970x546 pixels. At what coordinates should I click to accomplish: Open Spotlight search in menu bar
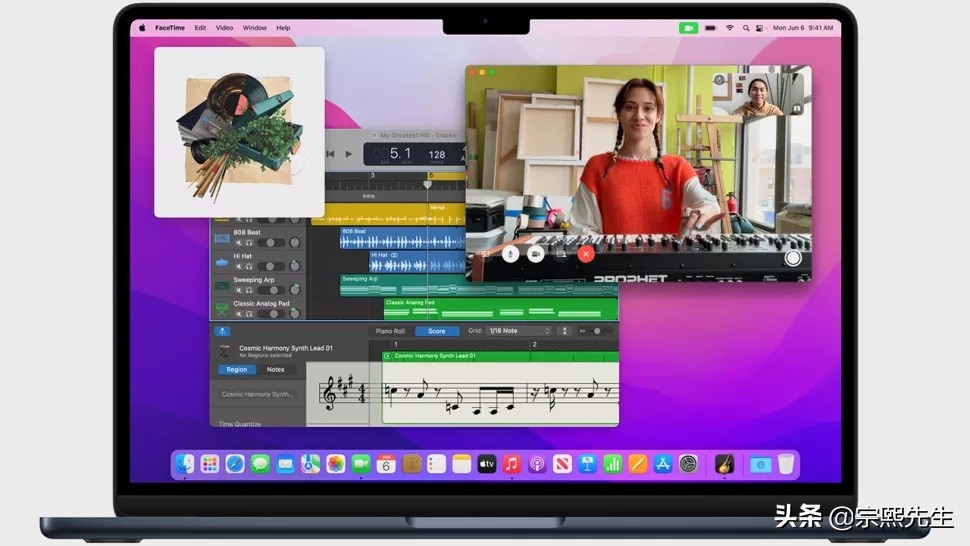click(745, 28)
